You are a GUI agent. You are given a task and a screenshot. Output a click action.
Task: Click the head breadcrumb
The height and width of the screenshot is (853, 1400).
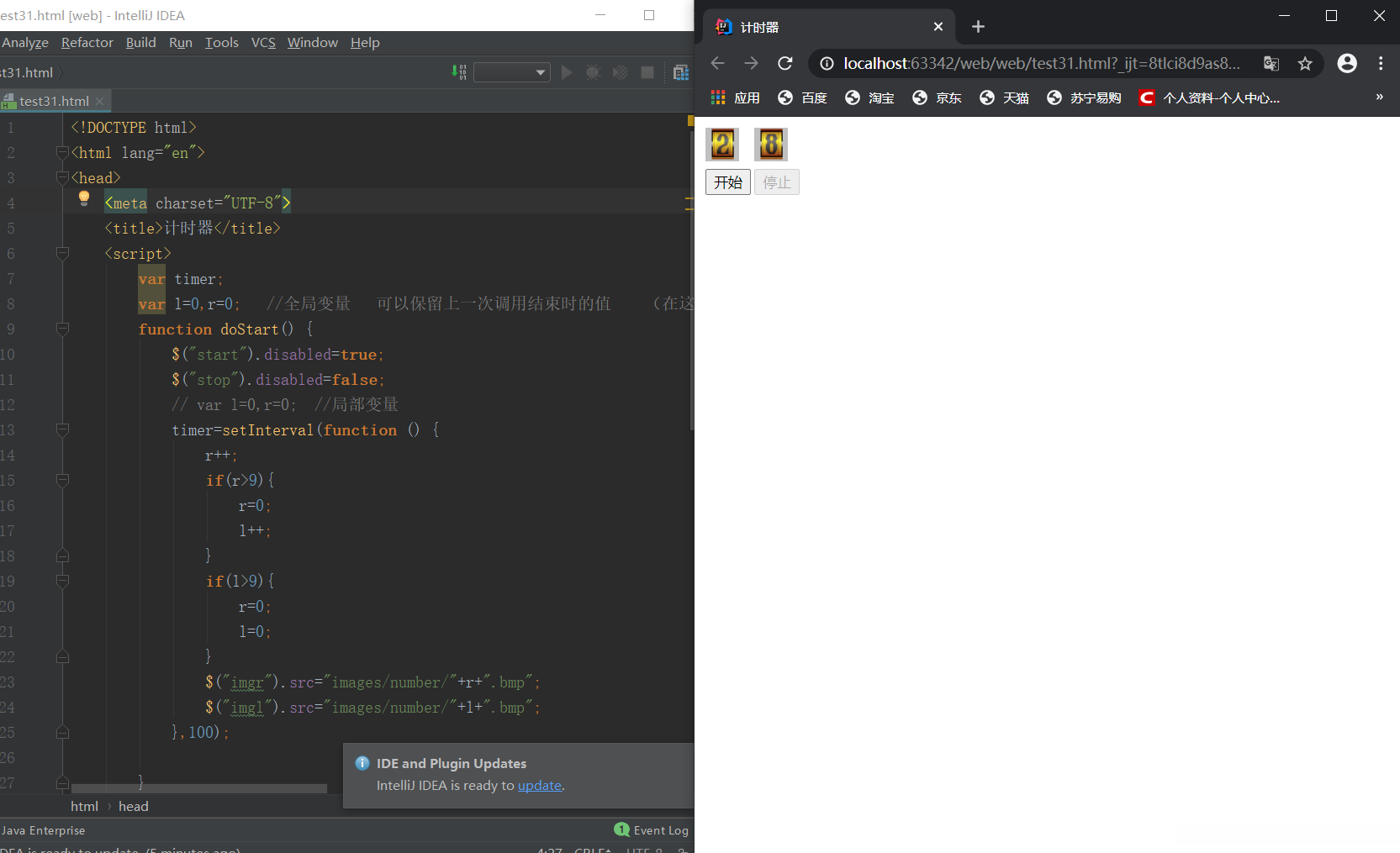[x=133, y=807]
